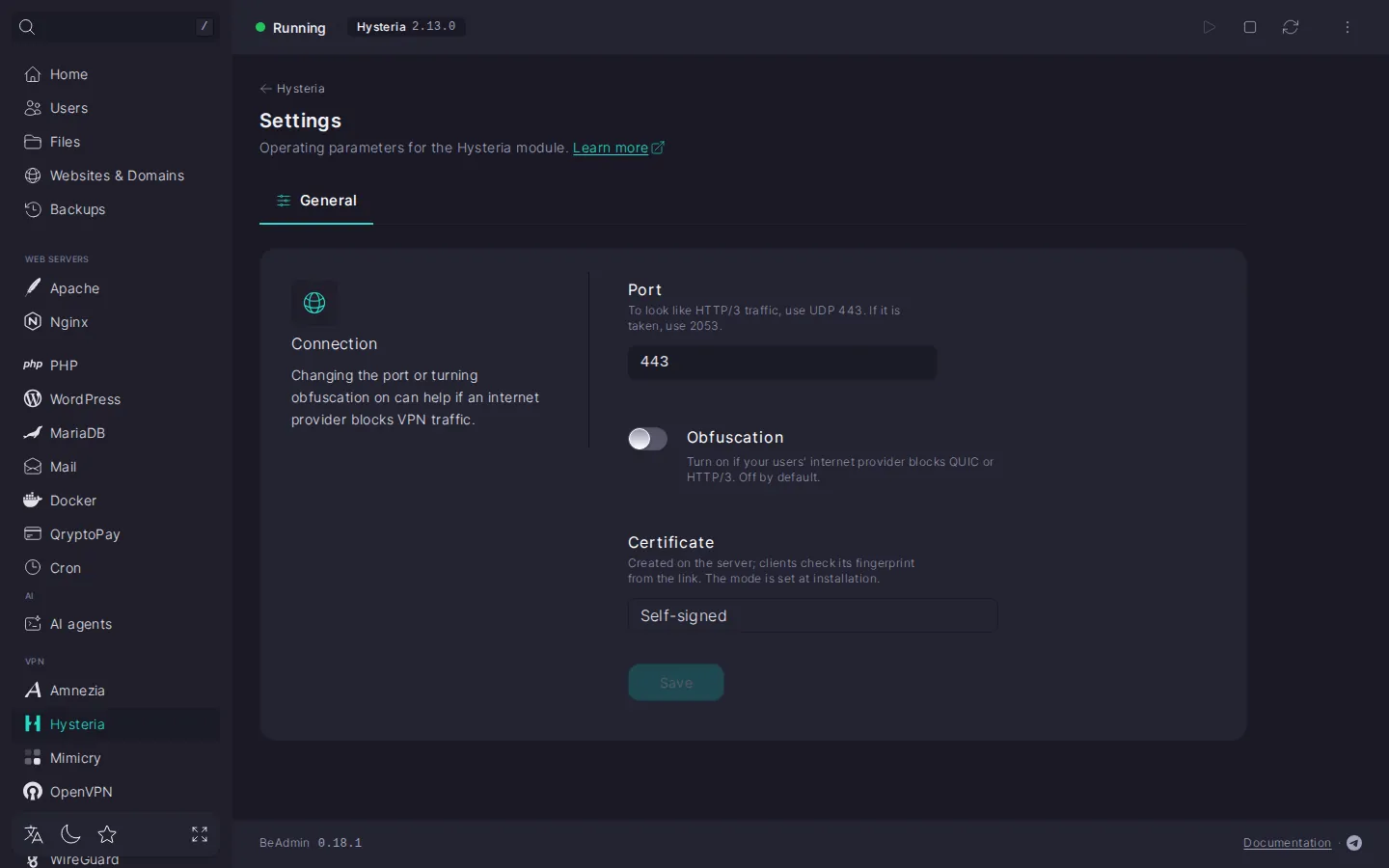
Task: Open the Learn more link
Action: click(x=618, y=148)
